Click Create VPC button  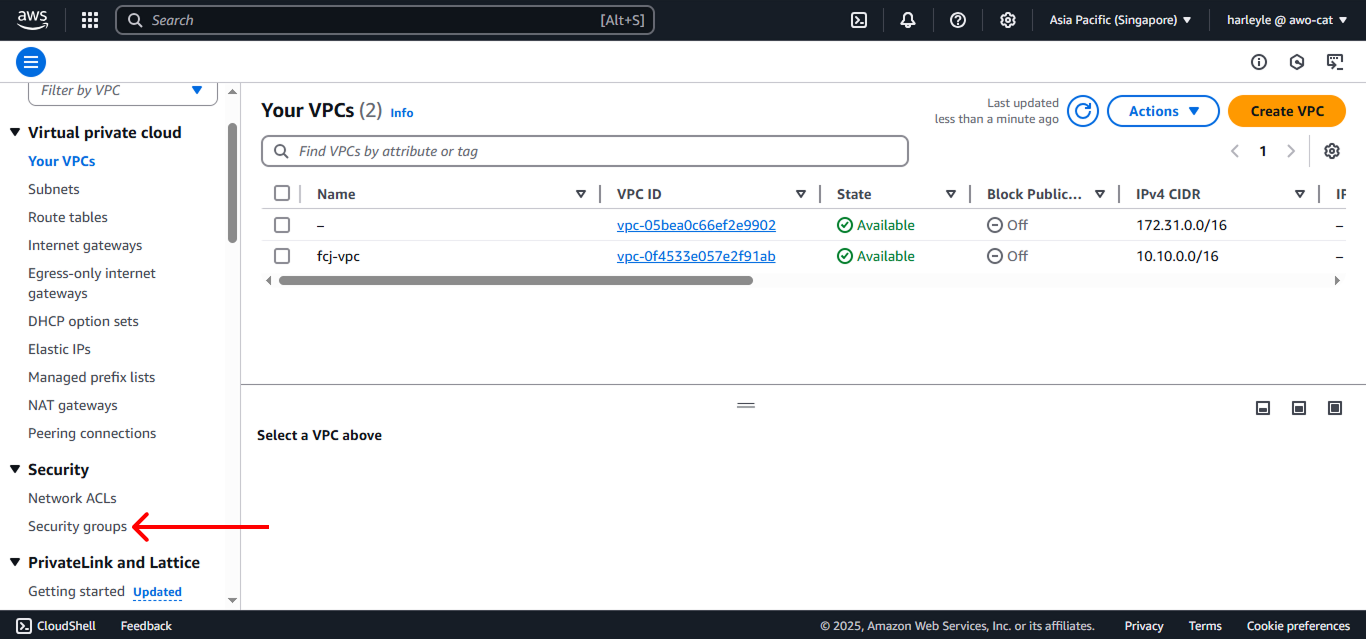1287,111
